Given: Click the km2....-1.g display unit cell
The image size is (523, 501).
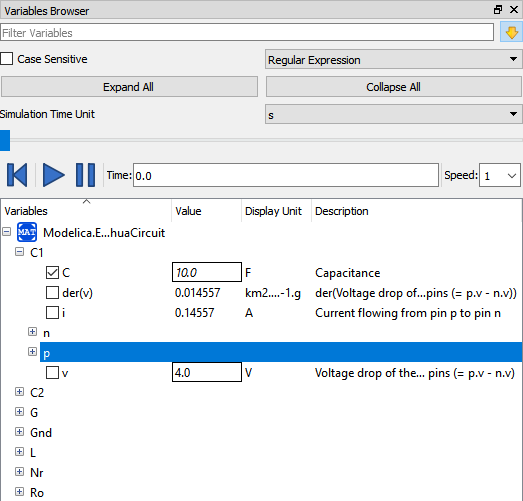Looking at the screenshot, I should (273, 293).
